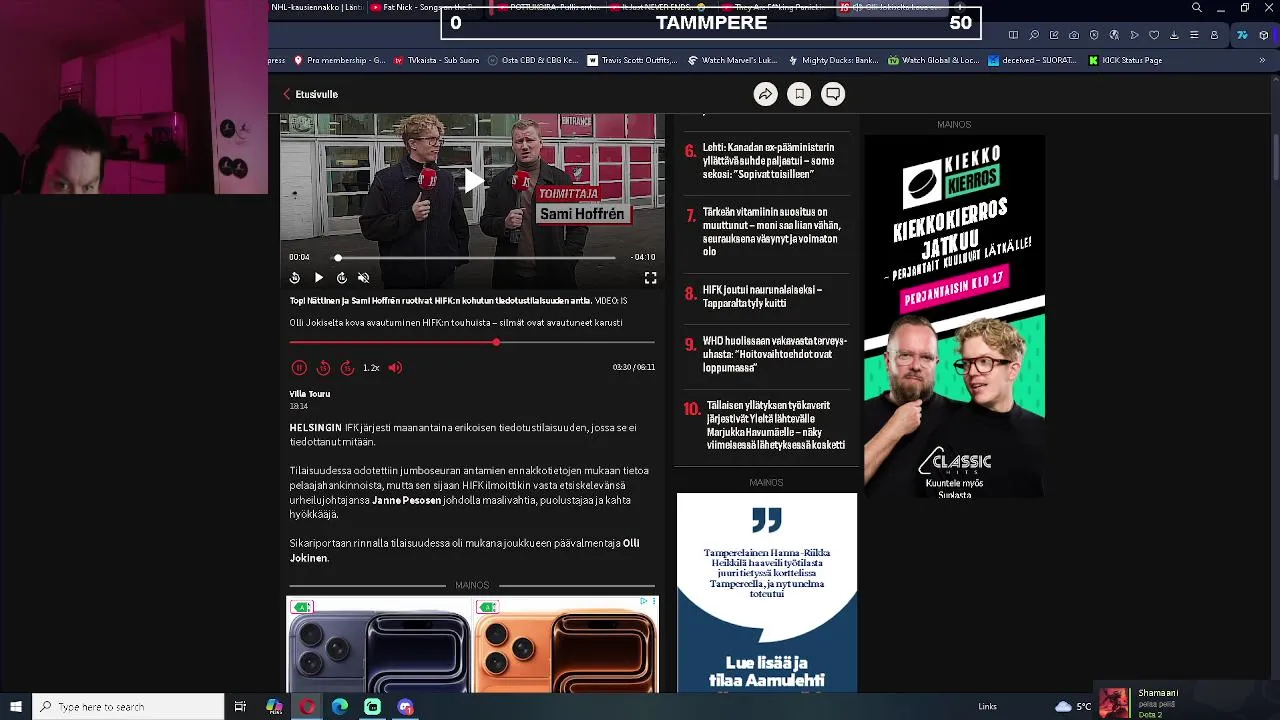Share the article with the arrow icon
The width and height of the screenshot is (1280, 720).
[765, 94]
